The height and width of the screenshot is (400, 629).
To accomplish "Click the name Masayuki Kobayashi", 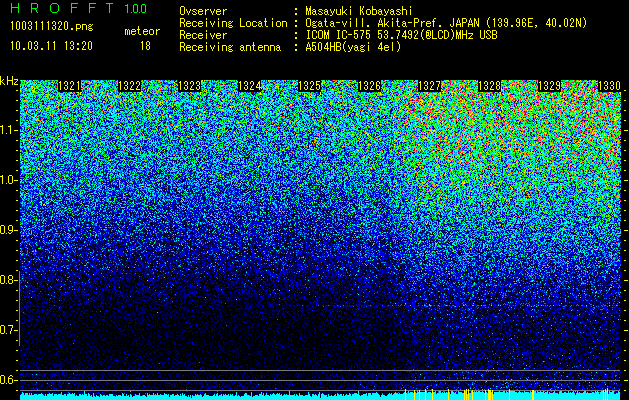I will [x=359, y=11].
